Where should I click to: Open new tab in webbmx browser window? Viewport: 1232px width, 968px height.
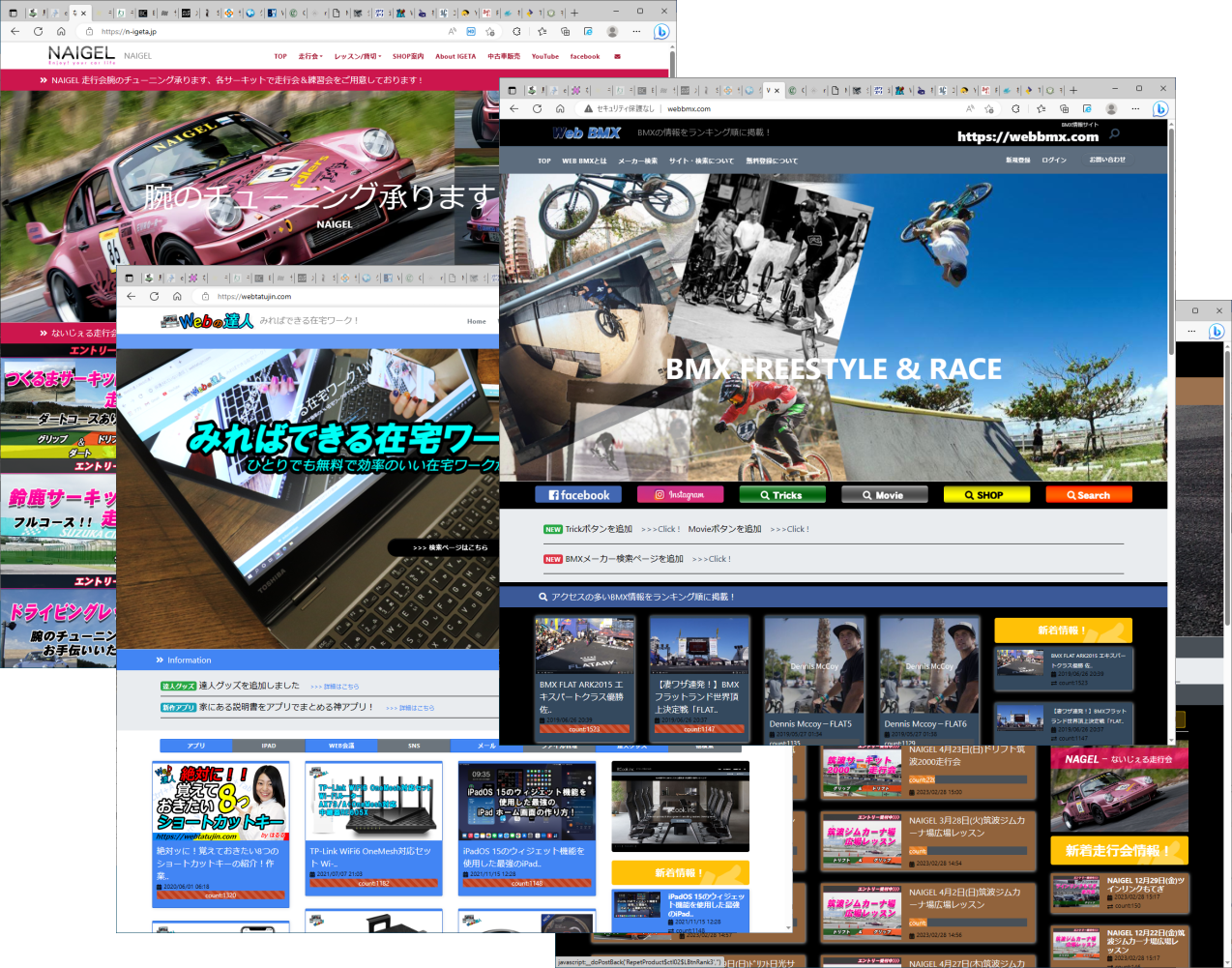[1073, 90]
